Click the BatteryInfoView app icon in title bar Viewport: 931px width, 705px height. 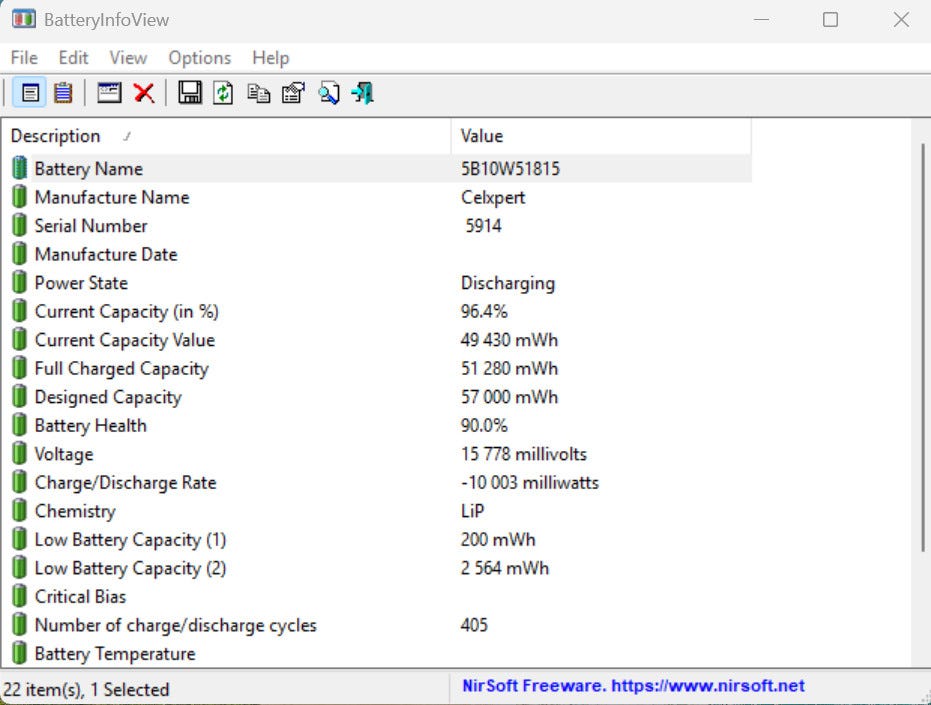(24, 19)
